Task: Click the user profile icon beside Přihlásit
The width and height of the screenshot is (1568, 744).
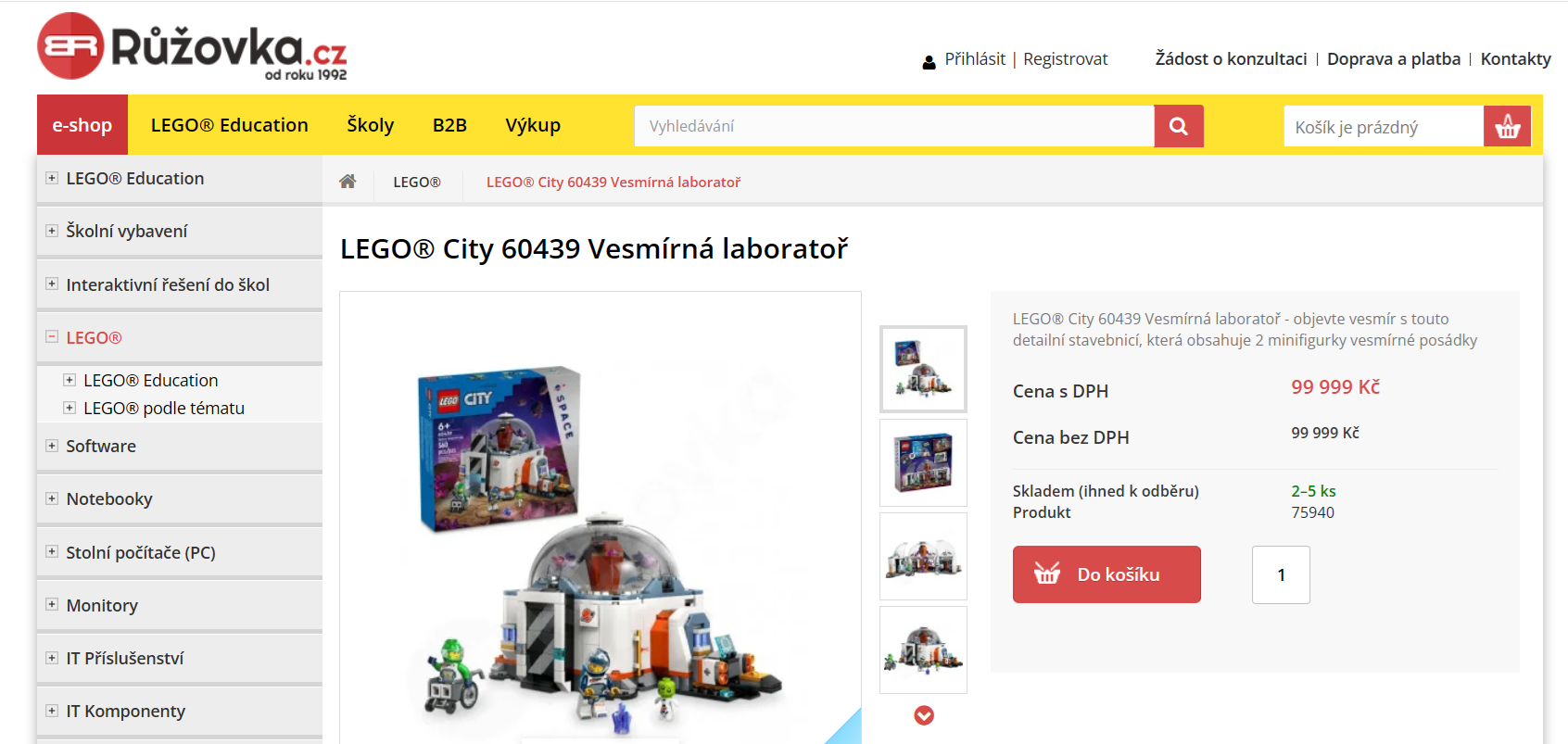Action: tap(929, 62)
